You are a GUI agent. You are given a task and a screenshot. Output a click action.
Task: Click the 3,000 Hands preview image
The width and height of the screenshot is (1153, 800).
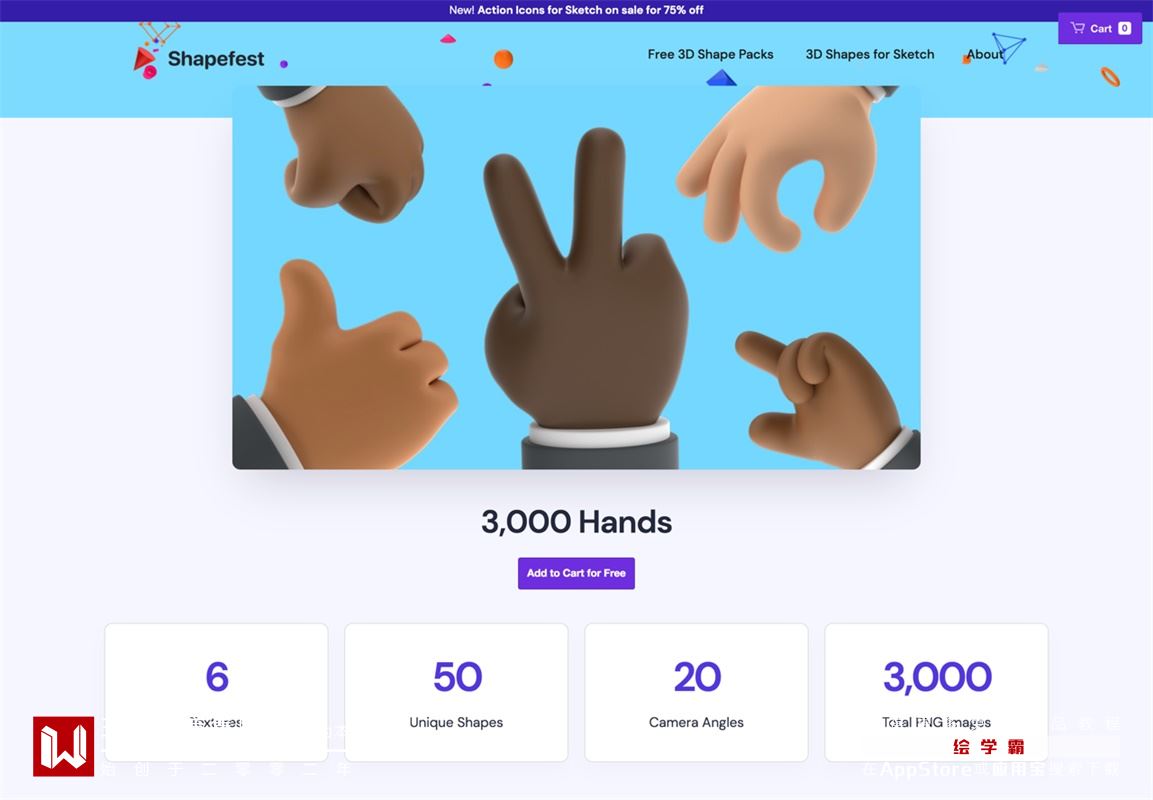tap(576, 277)
